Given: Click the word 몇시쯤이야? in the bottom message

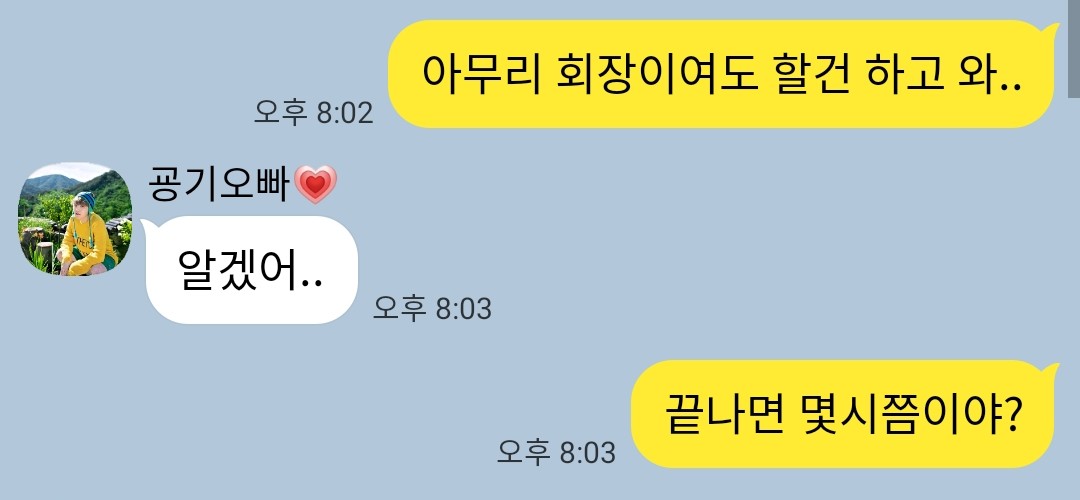Looking at the screenshot, I should [x=911, y=414].
